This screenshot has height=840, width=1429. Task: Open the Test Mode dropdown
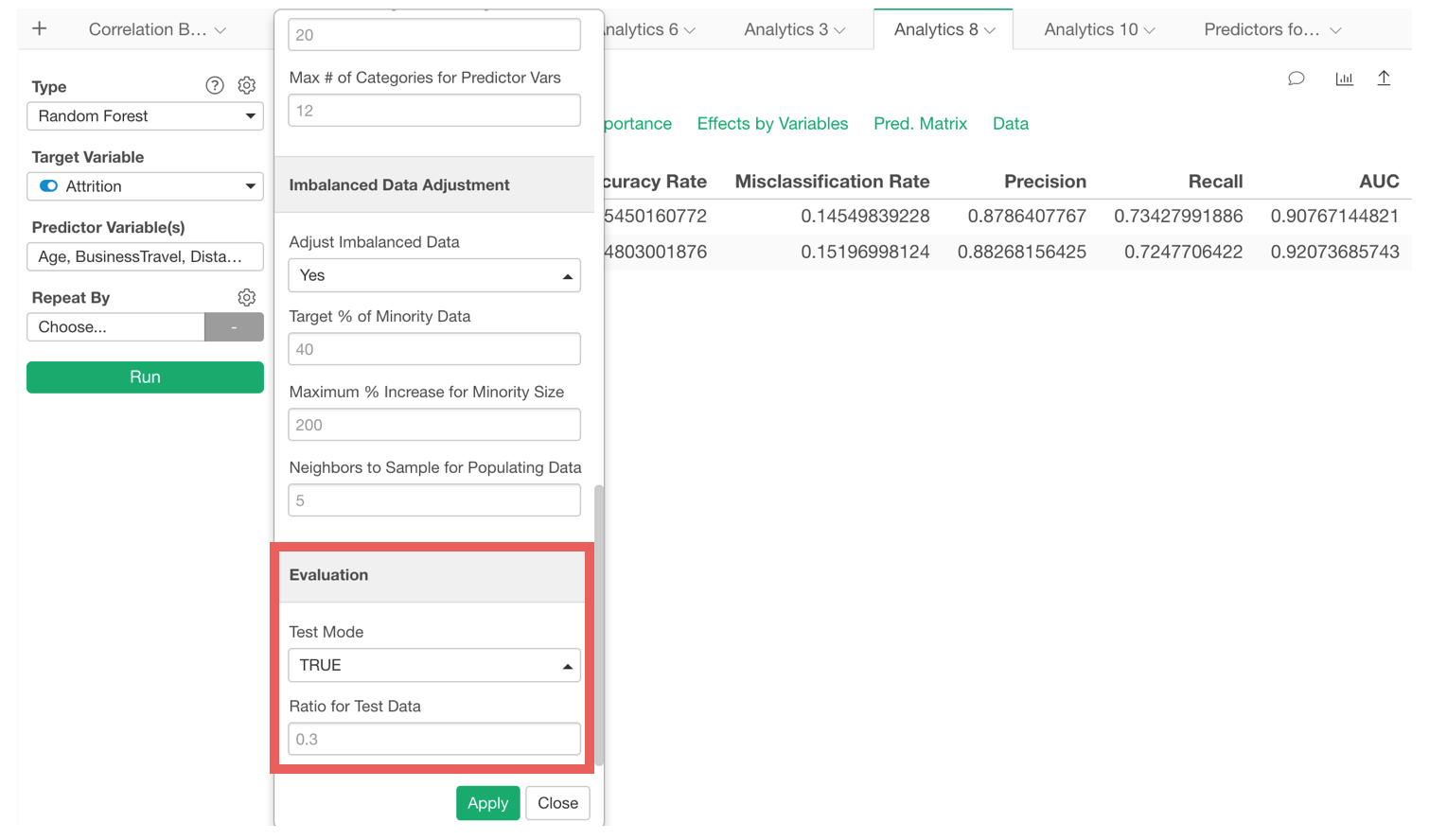click(x=433, y=665)
